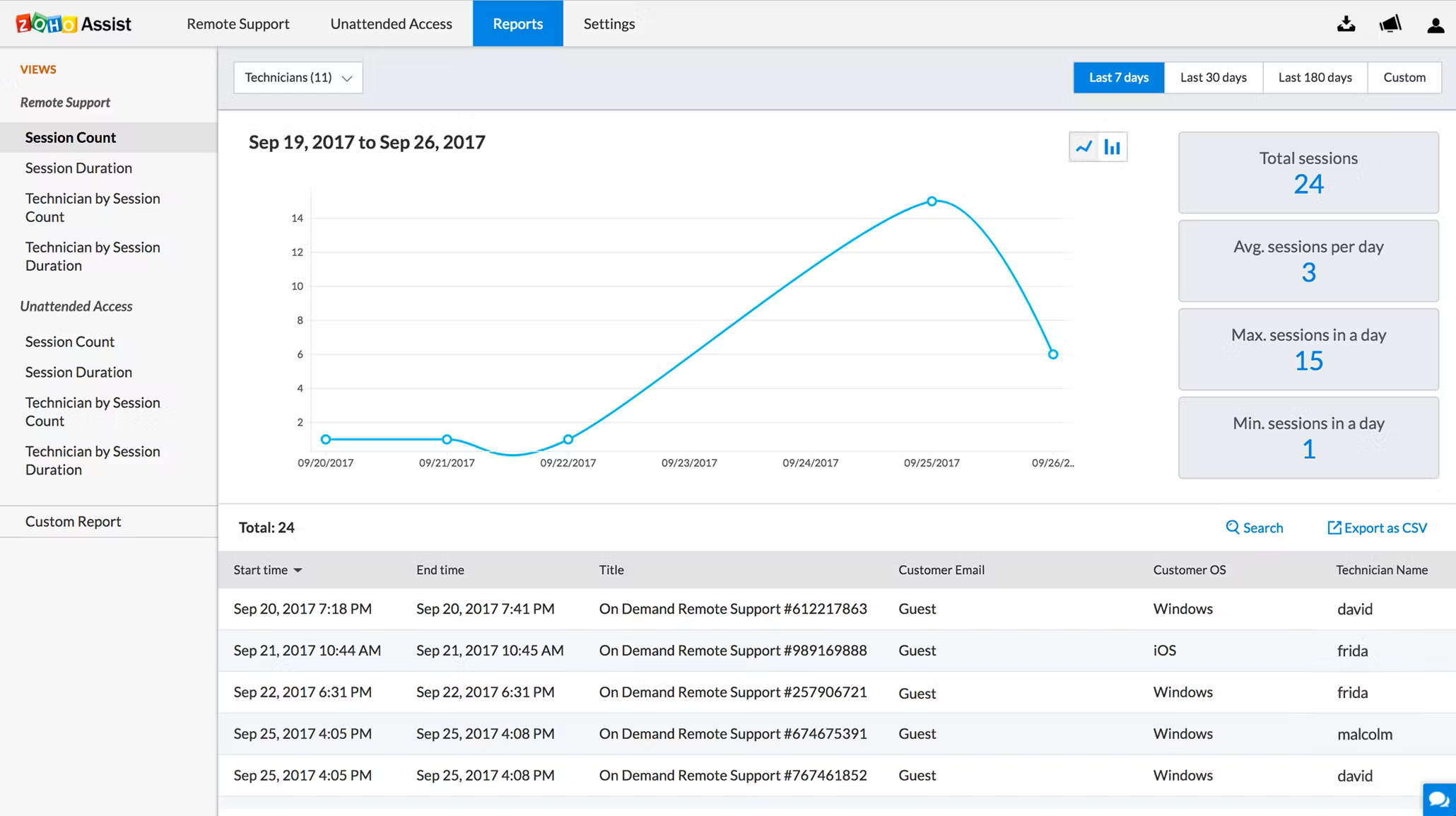
Task: Open the user profile icon
Action: tap(1434, 23)
